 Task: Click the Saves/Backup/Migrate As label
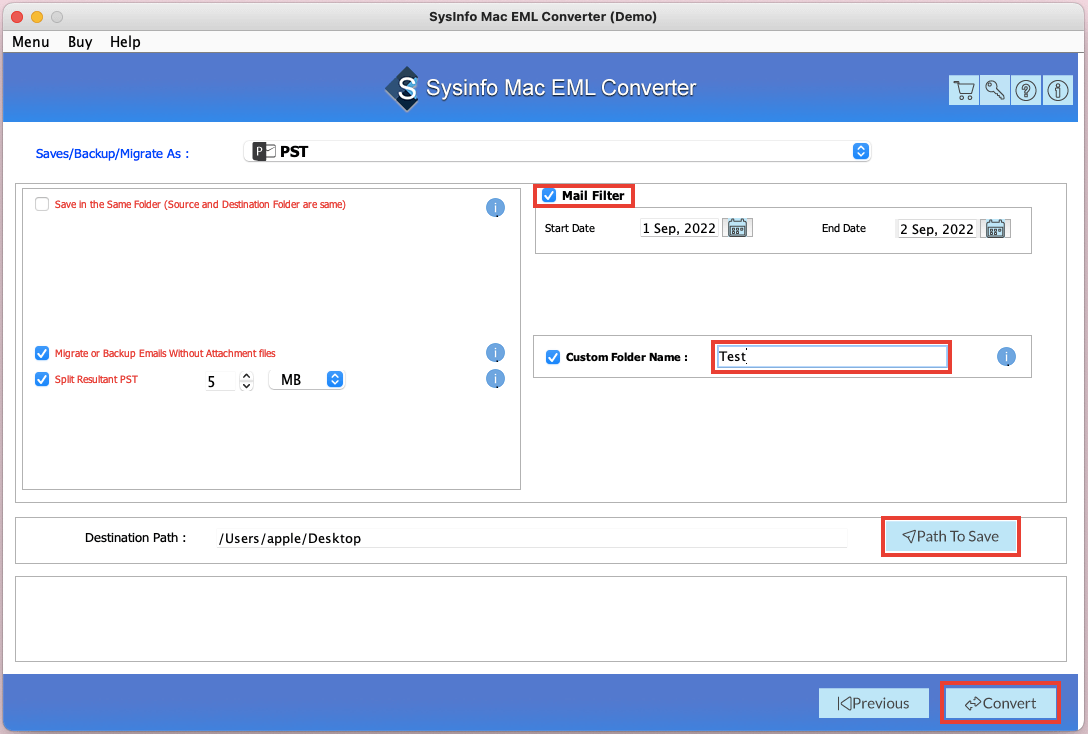point(112,153)
